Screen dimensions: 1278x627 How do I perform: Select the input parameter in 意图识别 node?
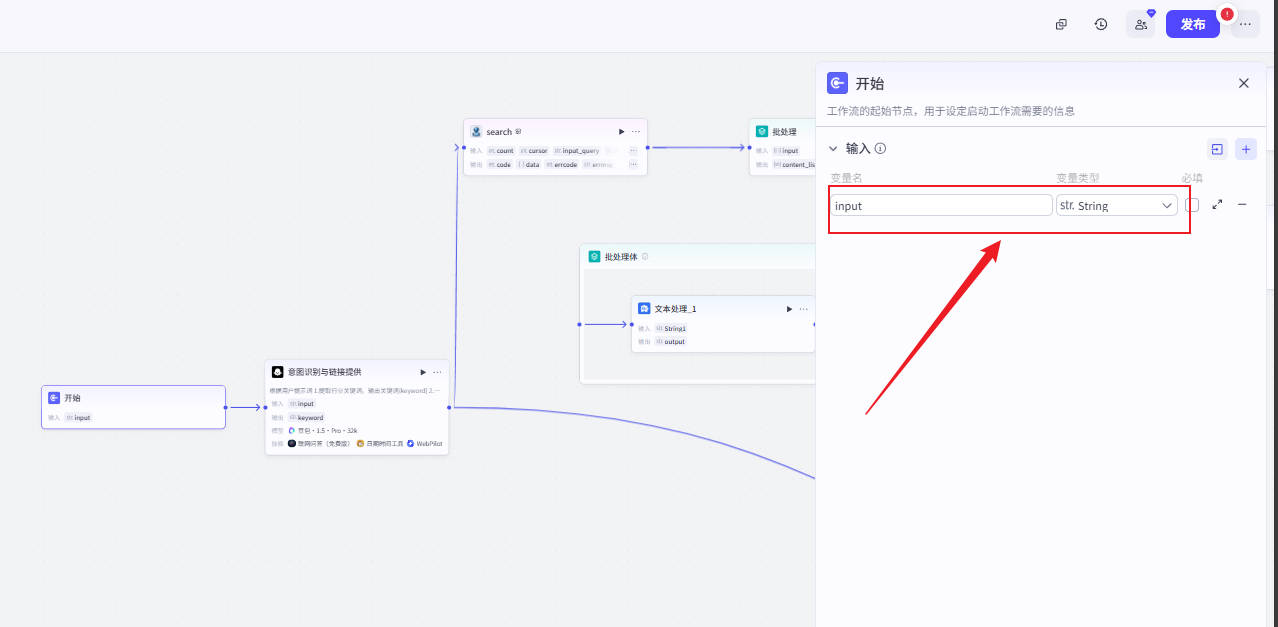point(302,404)
